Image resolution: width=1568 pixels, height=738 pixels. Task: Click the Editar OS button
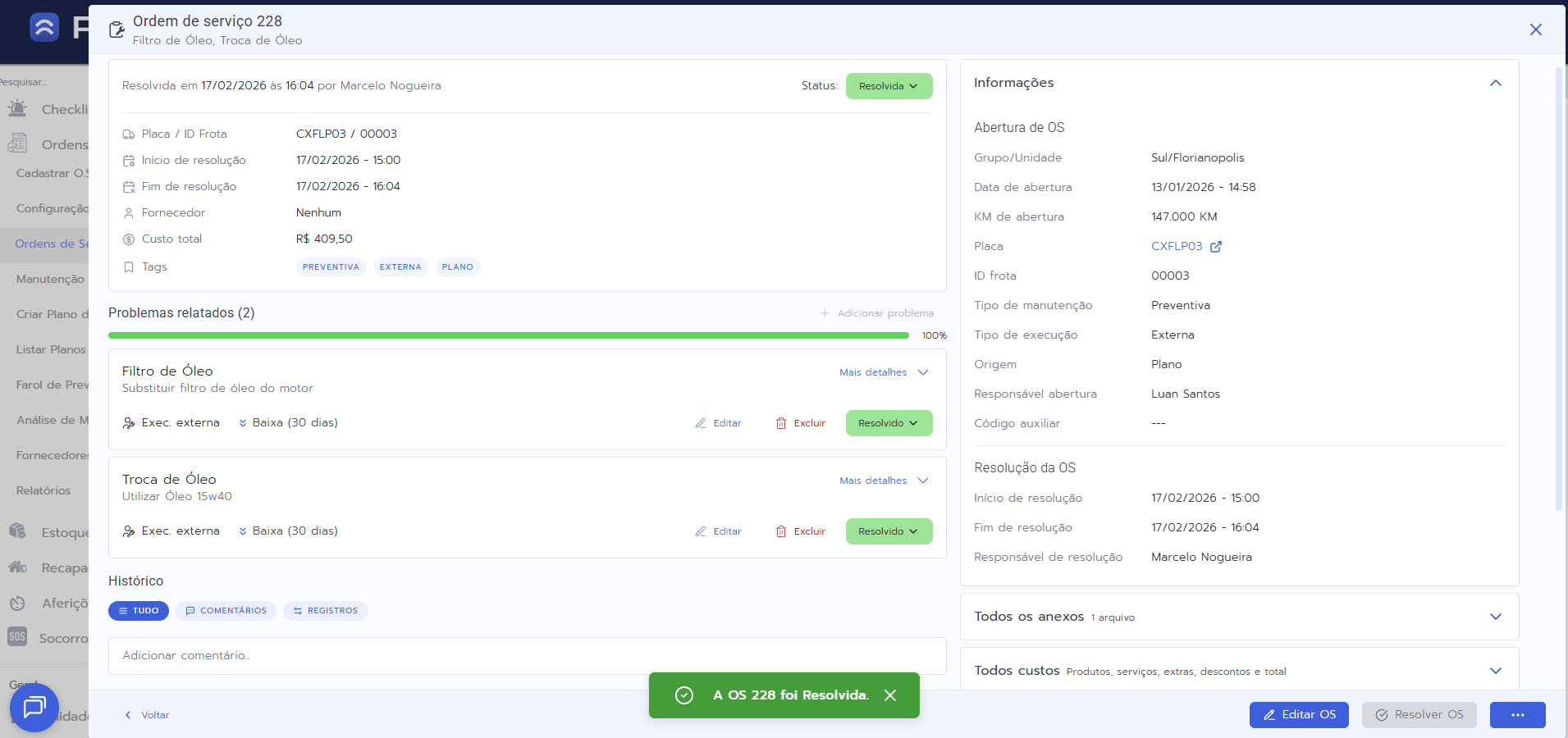pos(1300,715)
